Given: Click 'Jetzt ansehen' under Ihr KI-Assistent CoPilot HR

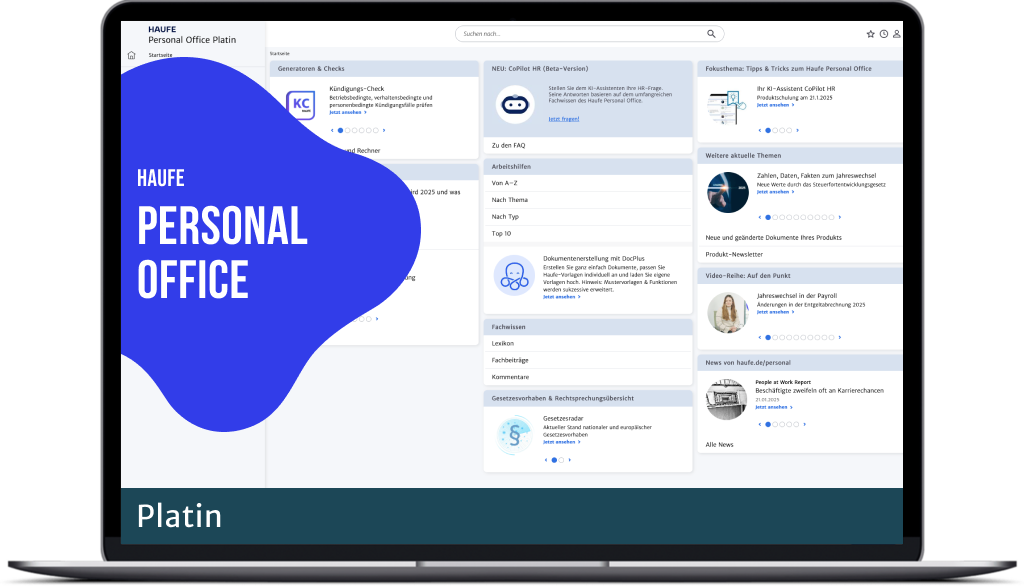Looking at the screenshot, I should click(x=775, y=105).
